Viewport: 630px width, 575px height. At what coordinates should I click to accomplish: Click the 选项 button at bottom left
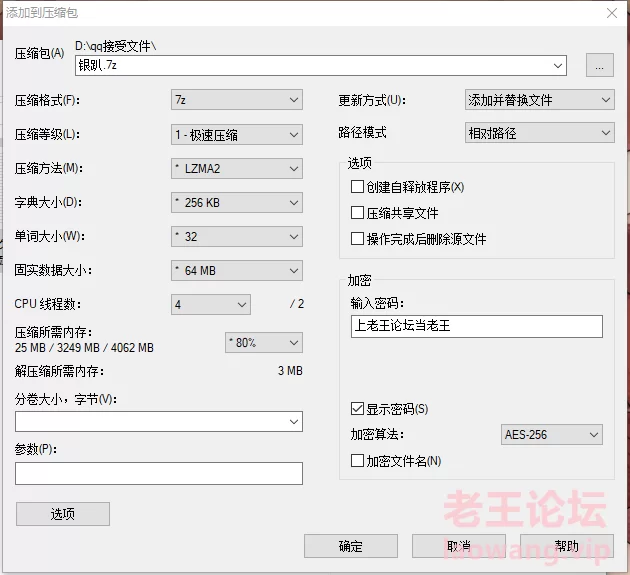point(63,514)
